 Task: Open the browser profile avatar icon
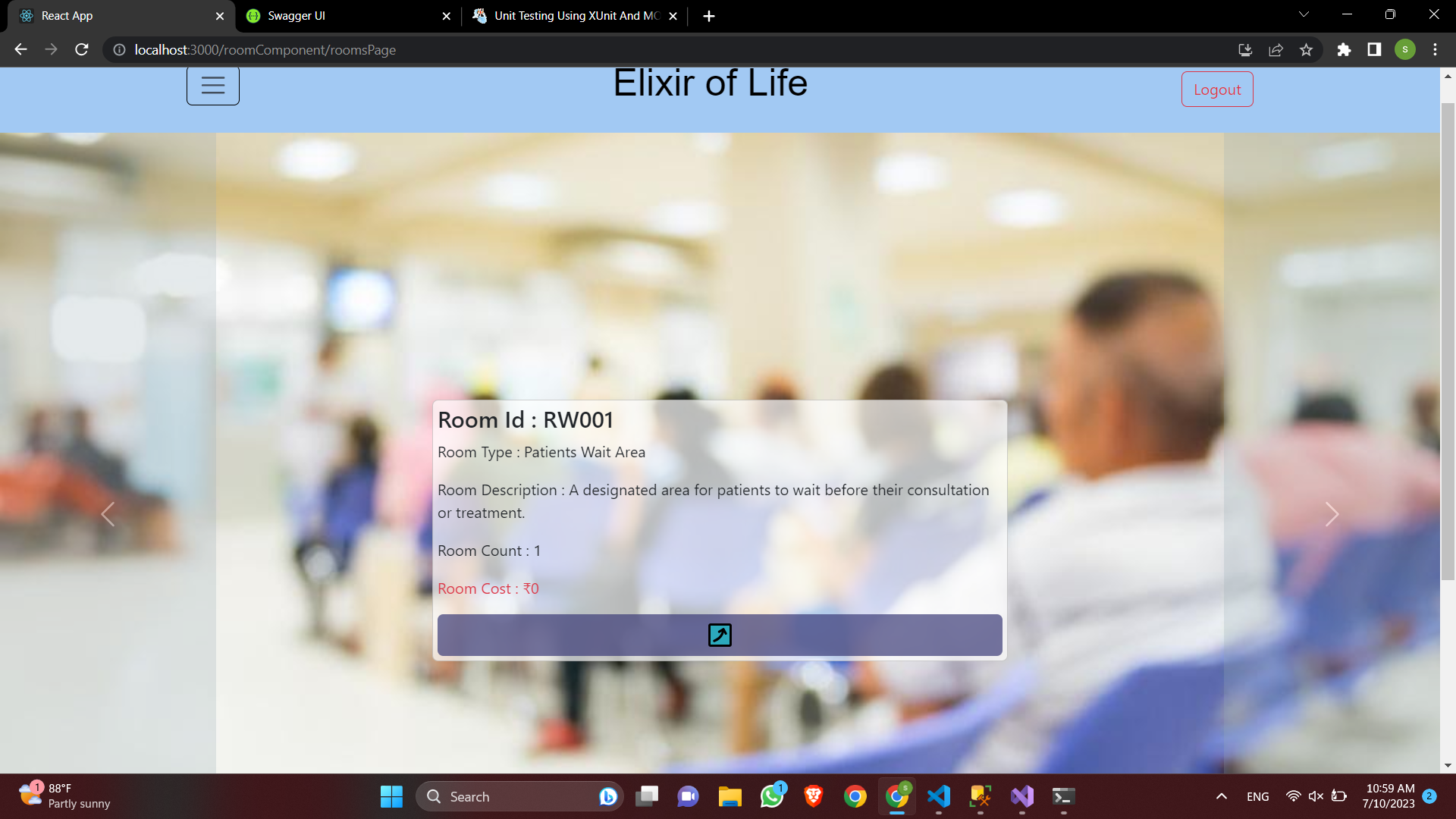point(1407,49)
